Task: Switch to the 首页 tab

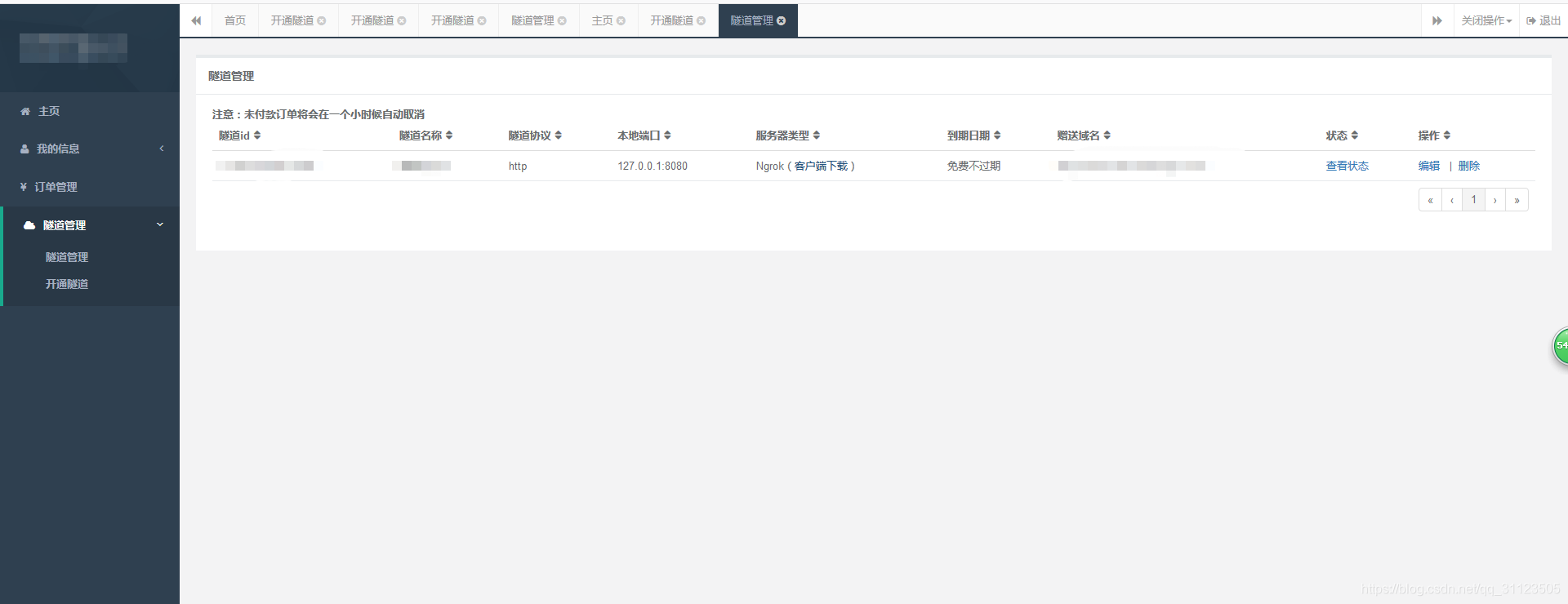Action: coord(235,21)
